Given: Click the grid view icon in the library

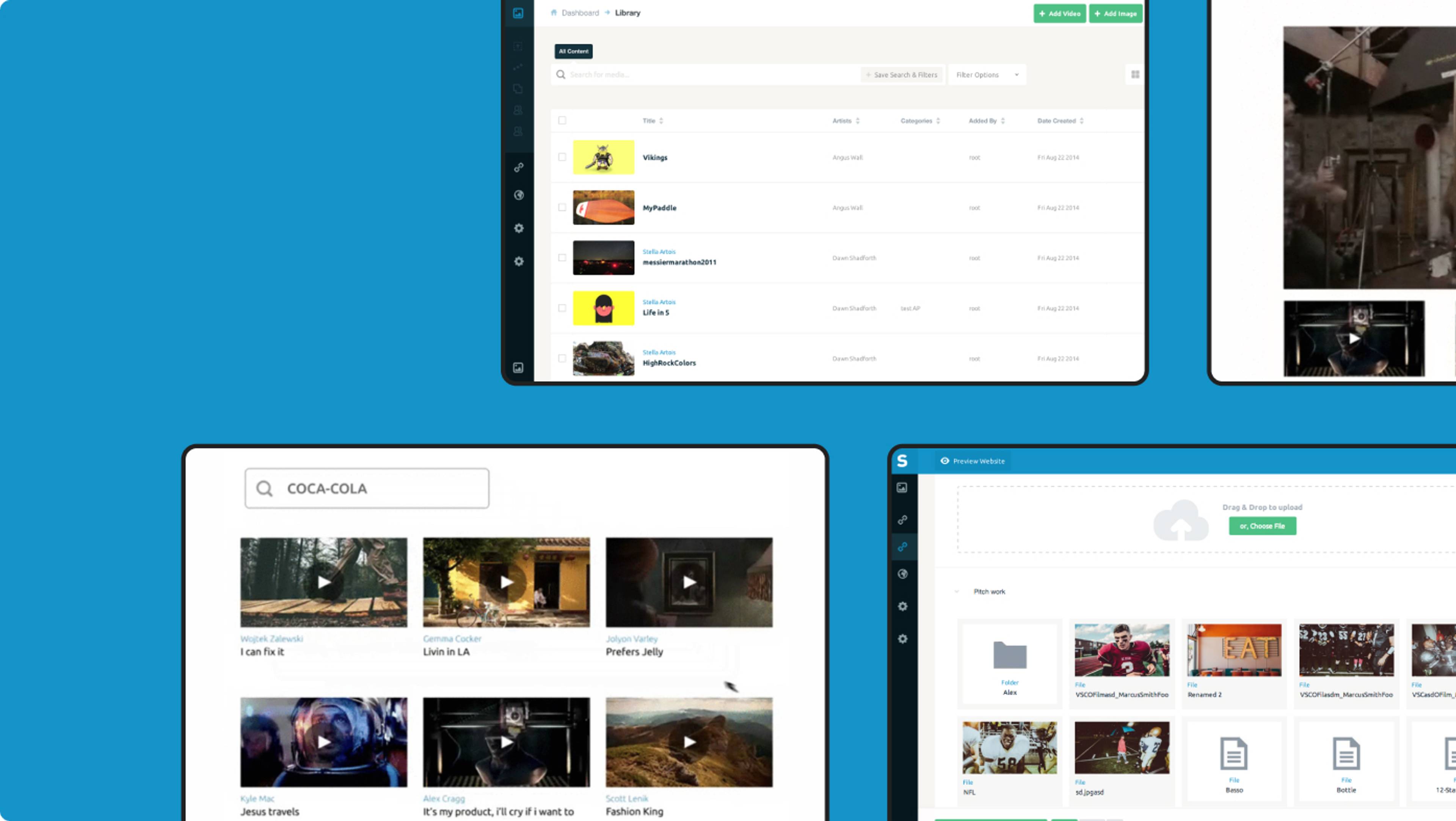Looking at the screenshot, I should [1135, 75].
